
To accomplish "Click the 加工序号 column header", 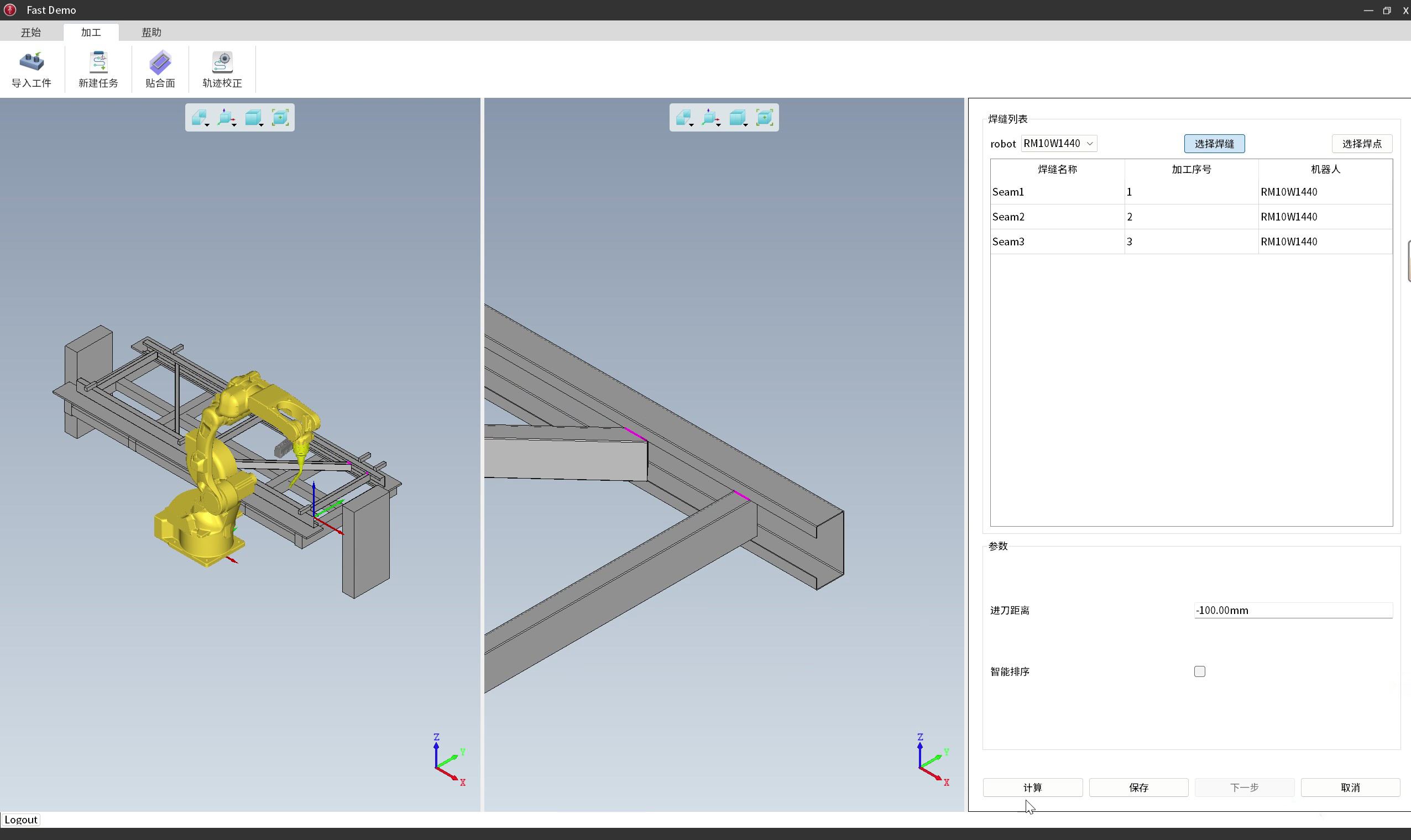I will [x=1191, y=169].
